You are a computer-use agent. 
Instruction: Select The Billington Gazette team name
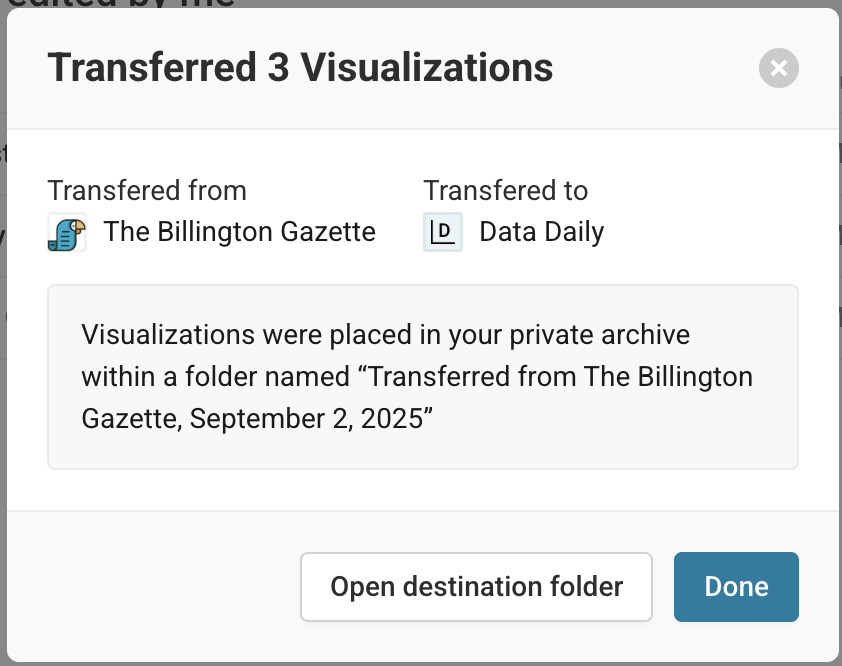pyautogui.click(x=239, y=232)
